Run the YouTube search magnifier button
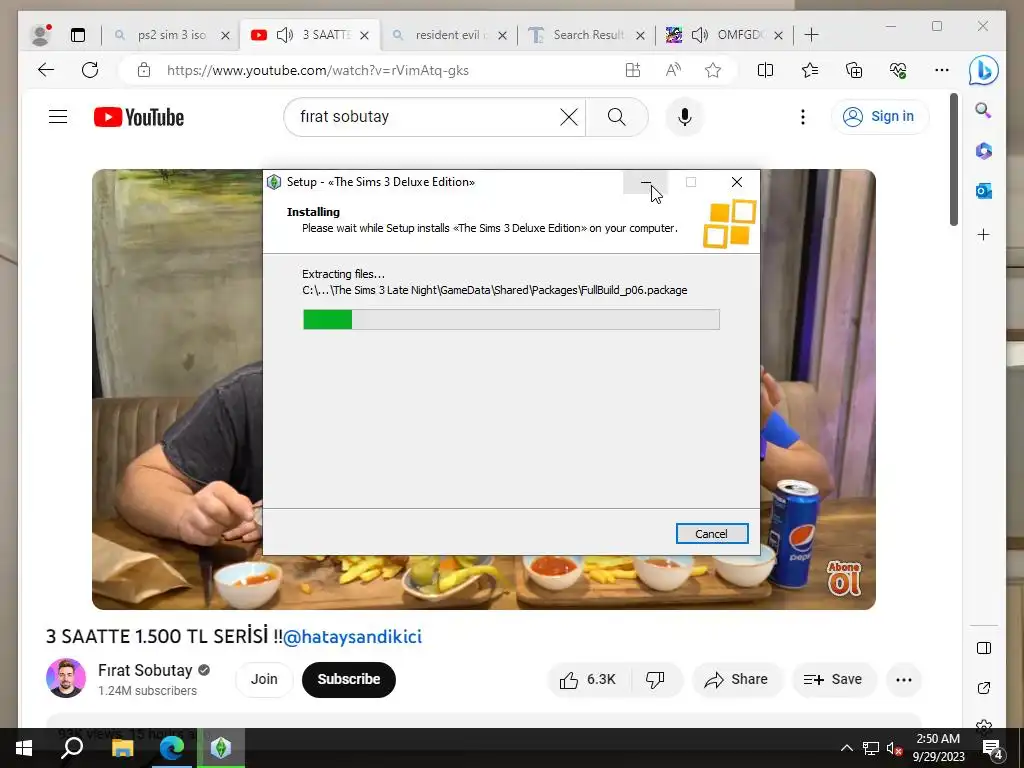Viewport: 1024px width, 768px height. pyautogui.click(x=616, y=118)
